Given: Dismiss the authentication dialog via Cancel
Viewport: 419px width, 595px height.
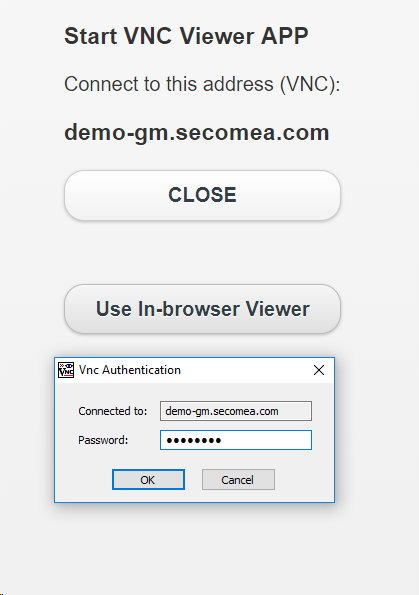Looking at the screenshot, I should [238, 480].
